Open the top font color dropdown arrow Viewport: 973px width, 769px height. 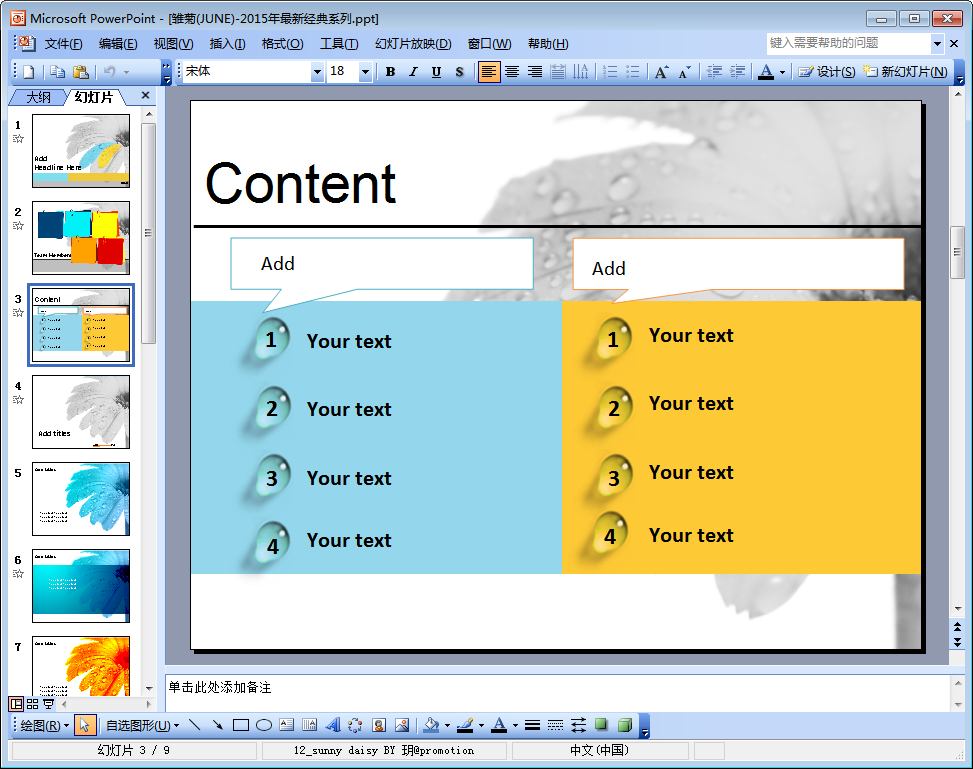(782, 72)
